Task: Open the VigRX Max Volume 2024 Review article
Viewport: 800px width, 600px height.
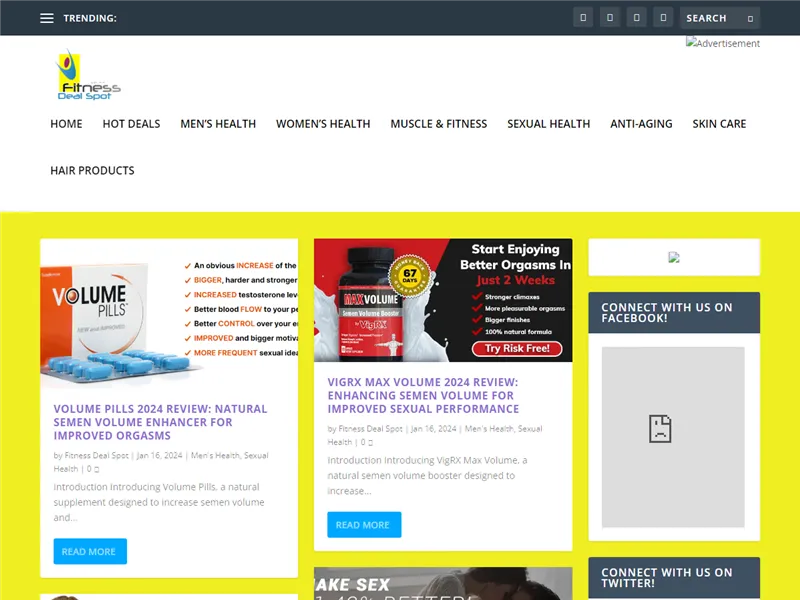Action: coord(424,394)
